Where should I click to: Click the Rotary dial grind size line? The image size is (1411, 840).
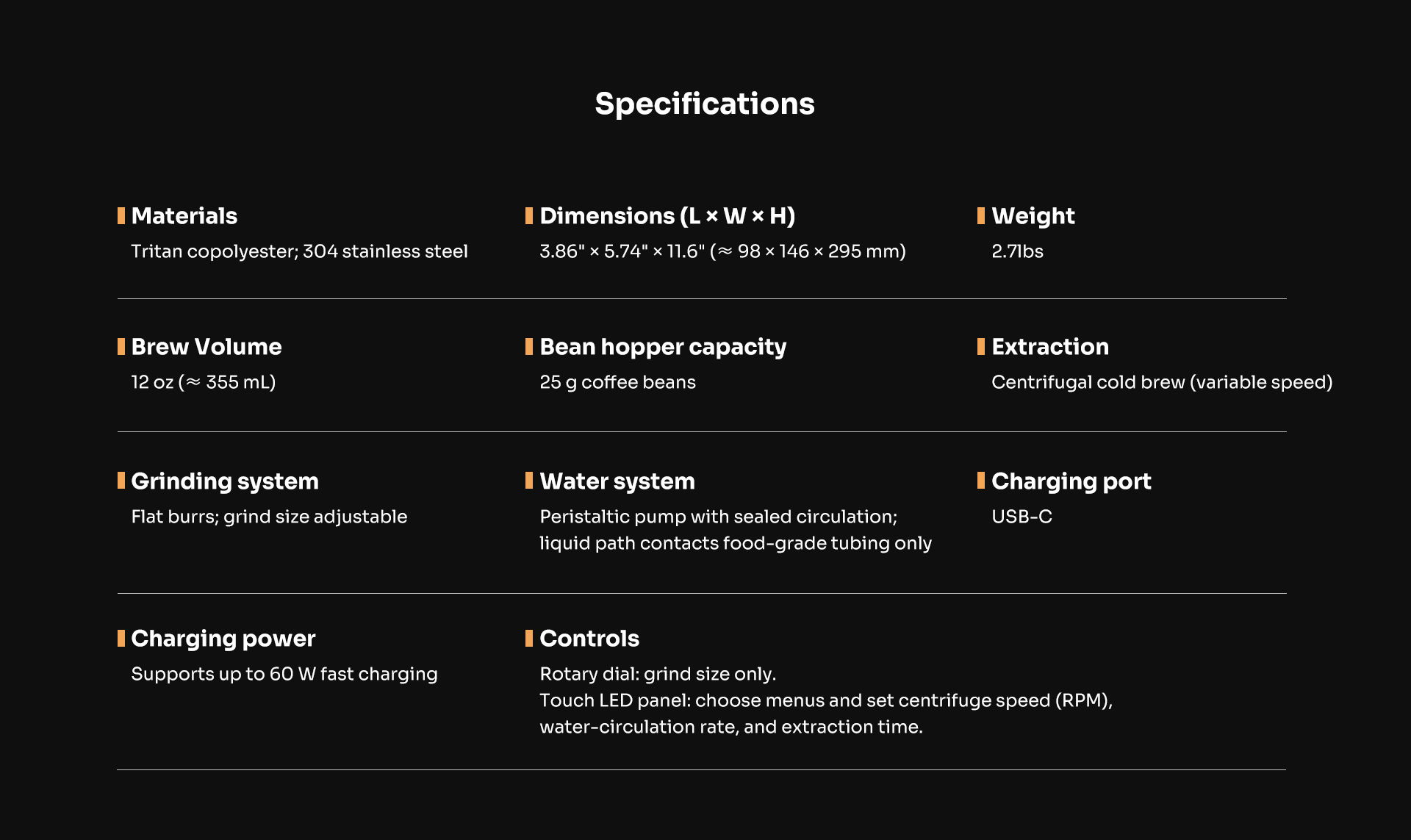[658, 674]
